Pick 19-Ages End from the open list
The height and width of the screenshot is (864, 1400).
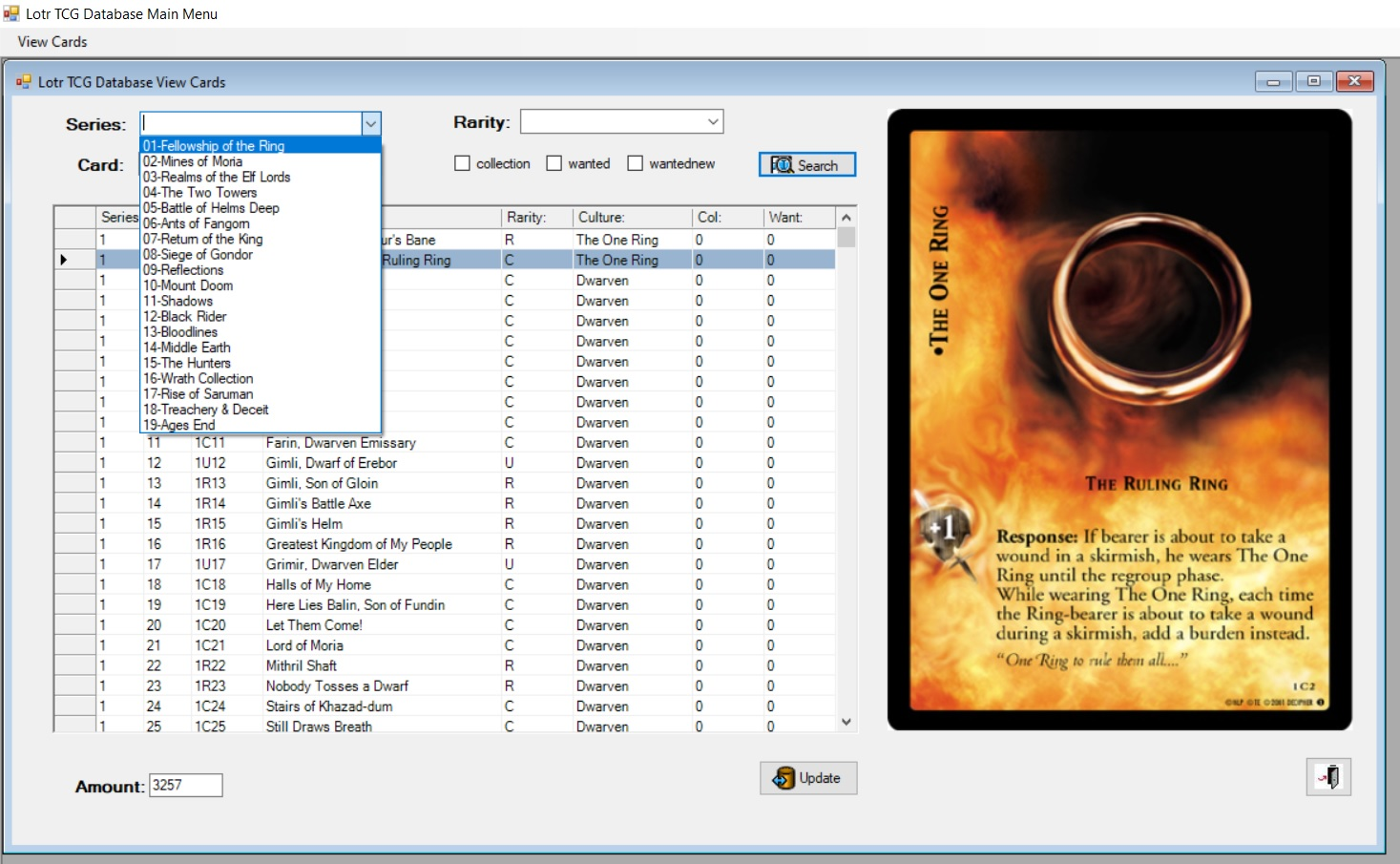tap(178, 424)
